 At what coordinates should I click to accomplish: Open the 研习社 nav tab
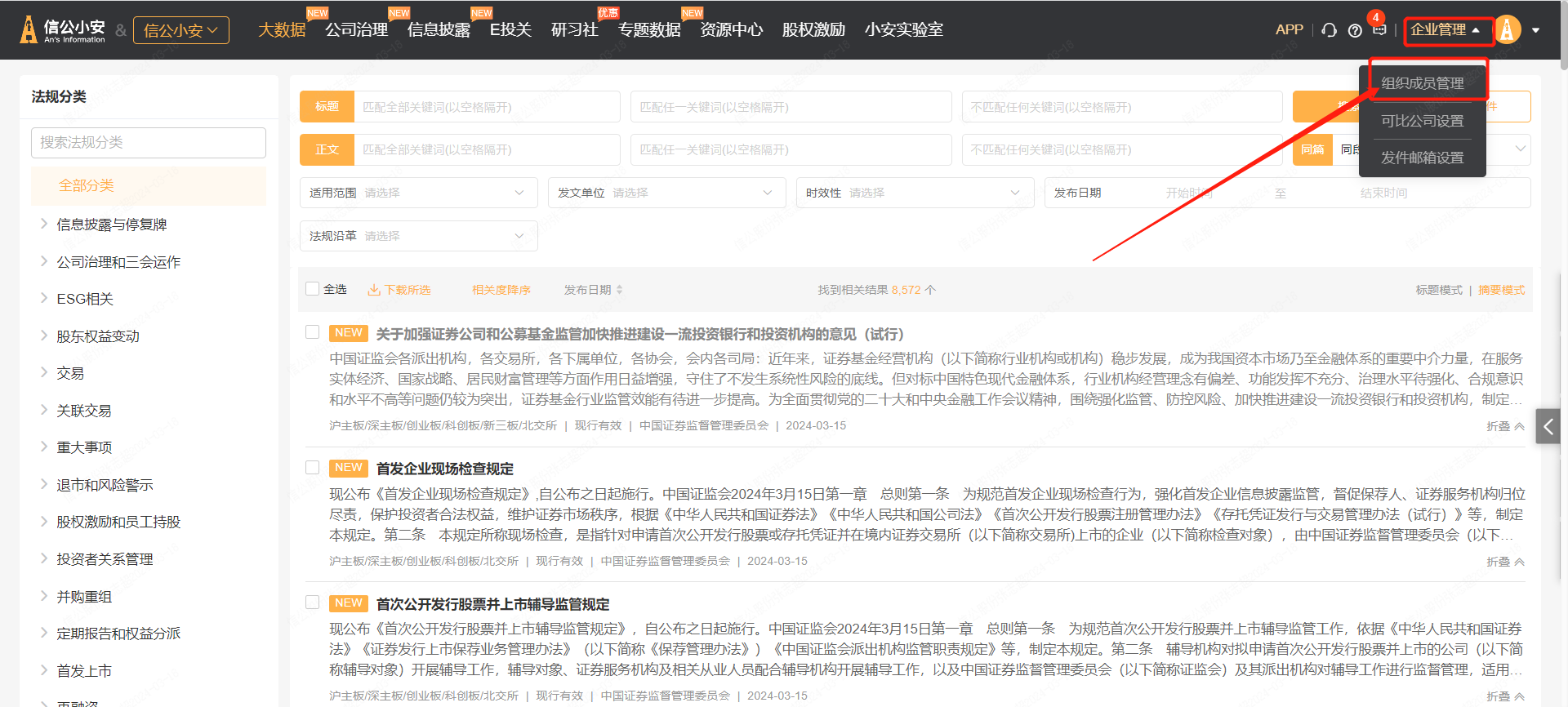(x=575, y=30)
